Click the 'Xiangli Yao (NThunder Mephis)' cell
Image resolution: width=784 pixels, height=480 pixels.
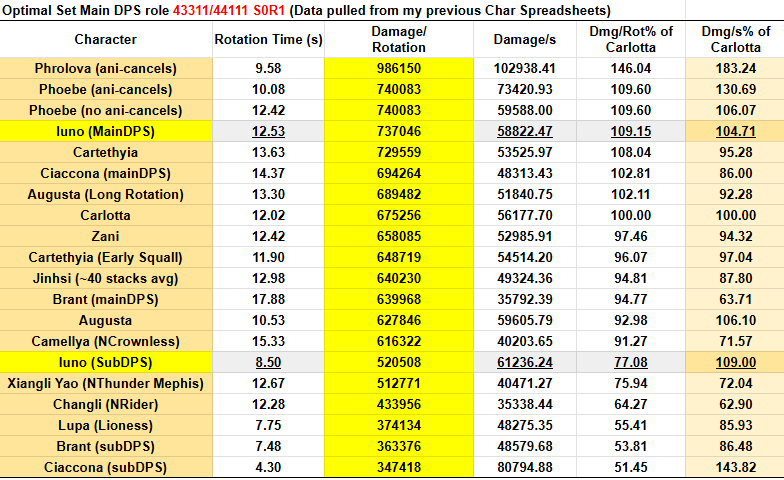pyautogui.click(x=106, y=384)
